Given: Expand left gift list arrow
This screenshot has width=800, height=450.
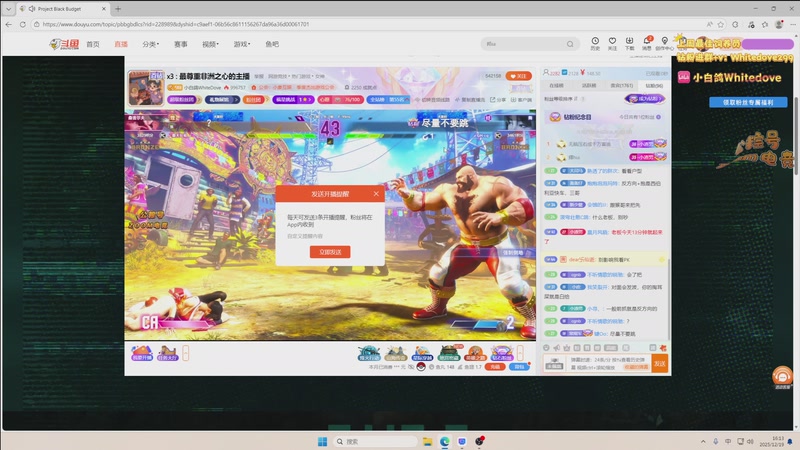Looking at the screenshot, I should pyautogui.click(x=186, y=353).
